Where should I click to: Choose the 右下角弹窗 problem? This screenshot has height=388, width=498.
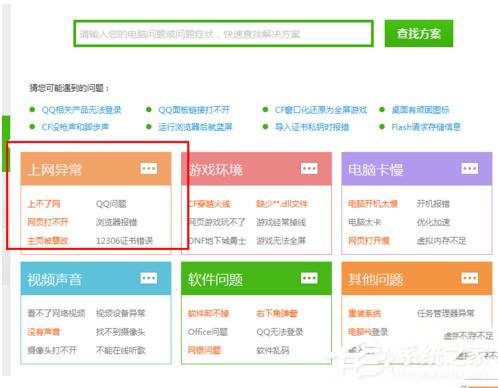tap(277, 313)
